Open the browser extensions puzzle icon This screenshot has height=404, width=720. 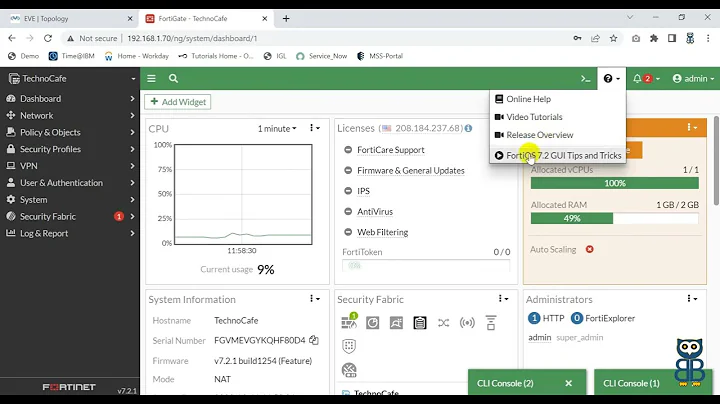pyautogui.click(x=654, y=39)
